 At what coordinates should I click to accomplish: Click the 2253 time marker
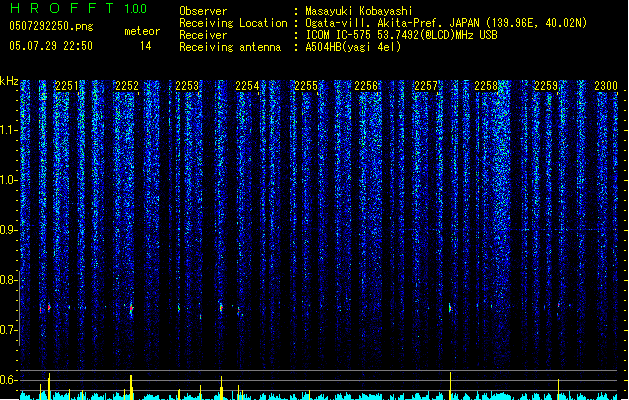187,86
